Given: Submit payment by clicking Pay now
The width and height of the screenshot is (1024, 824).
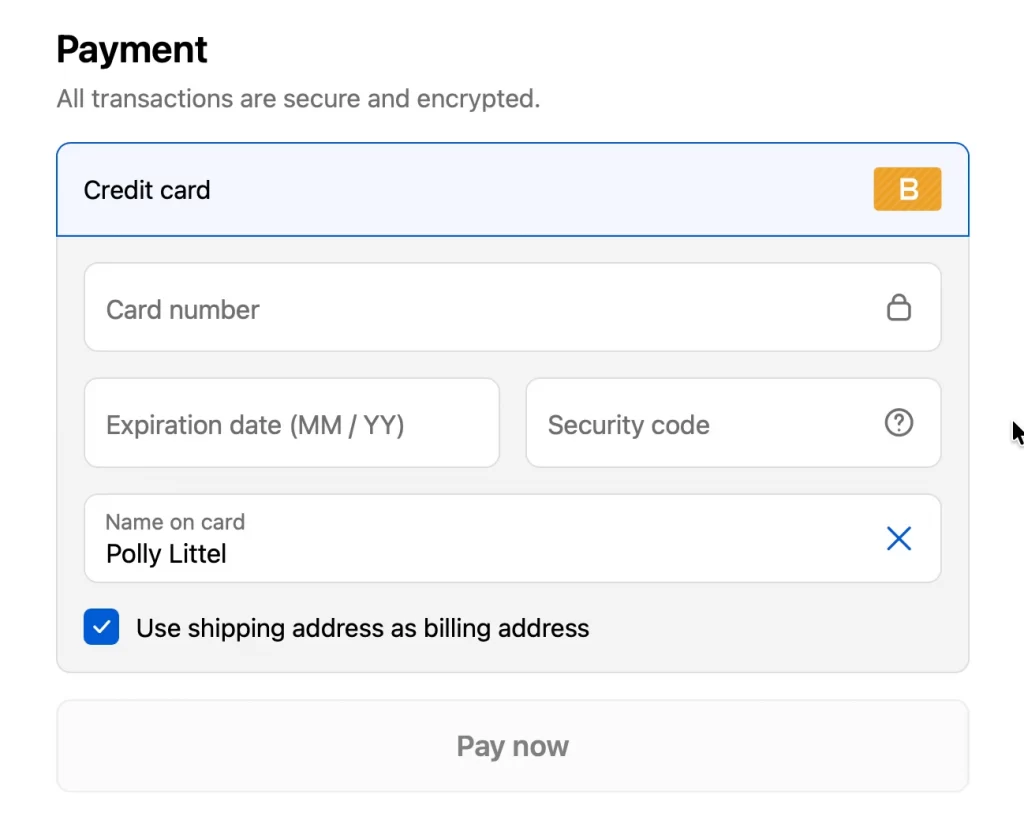Looking at the screenshot, I should coord(512,746).
